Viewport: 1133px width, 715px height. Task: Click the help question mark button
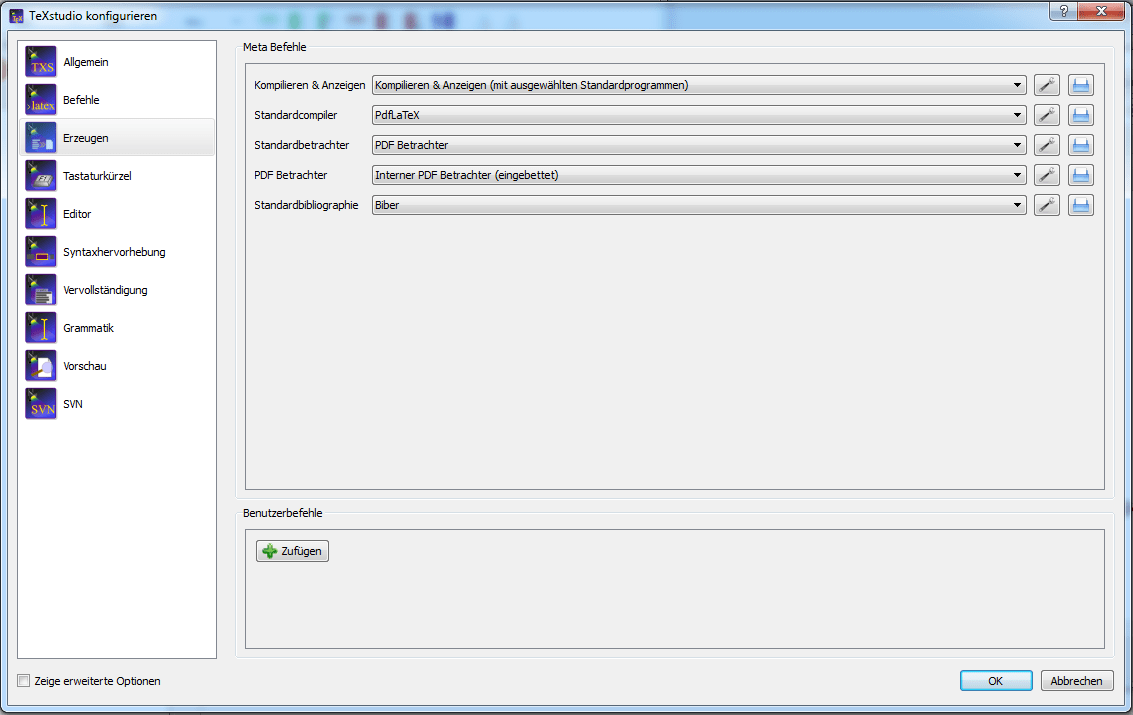(x=1063, y=11)
